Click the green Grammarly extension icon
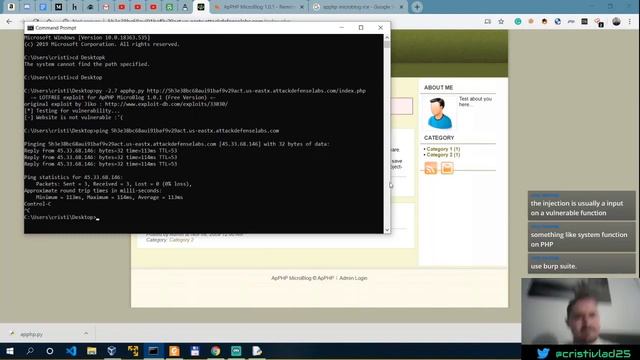This screenshot has width=640, height=360. (518, 22)
